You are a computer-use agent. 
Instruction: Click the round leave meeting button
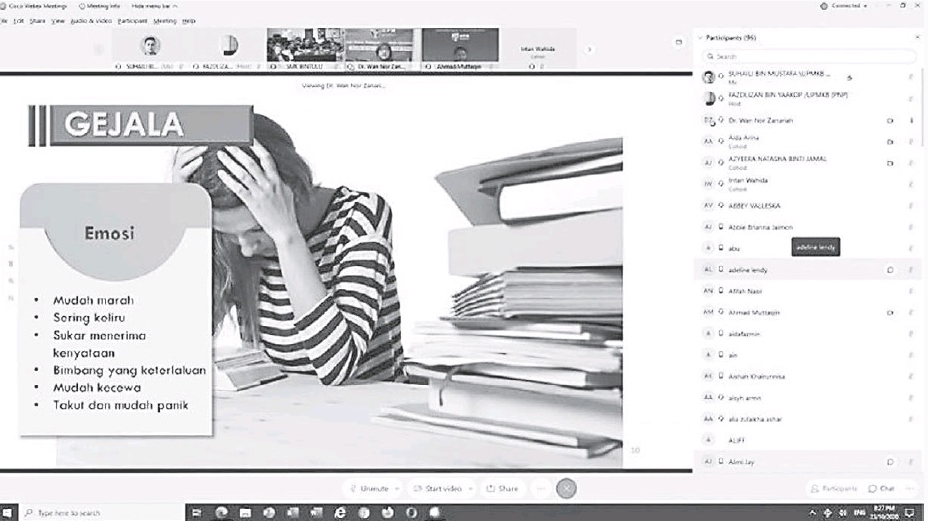[x=566, y=488]
